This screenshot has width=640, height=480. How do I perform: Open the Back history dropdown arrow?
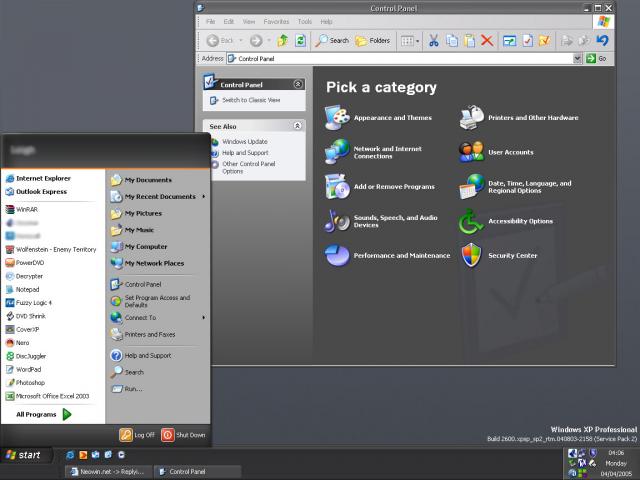(x=241, y=40)
